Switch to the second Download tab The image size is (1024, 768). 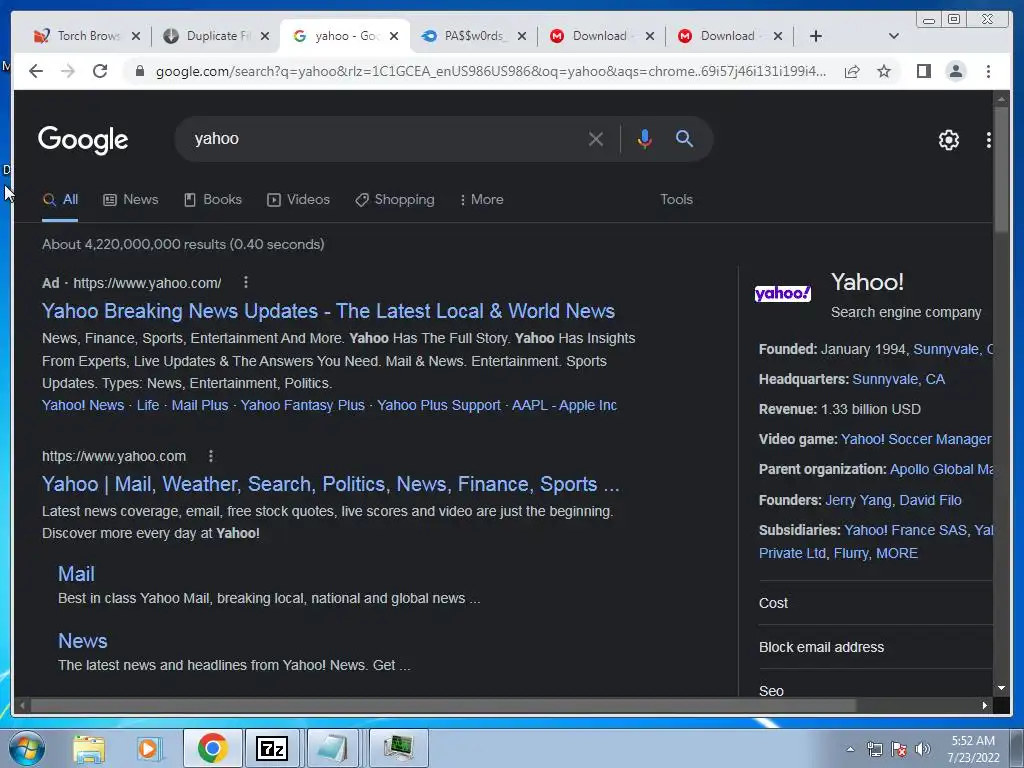(x=727, y=36)
